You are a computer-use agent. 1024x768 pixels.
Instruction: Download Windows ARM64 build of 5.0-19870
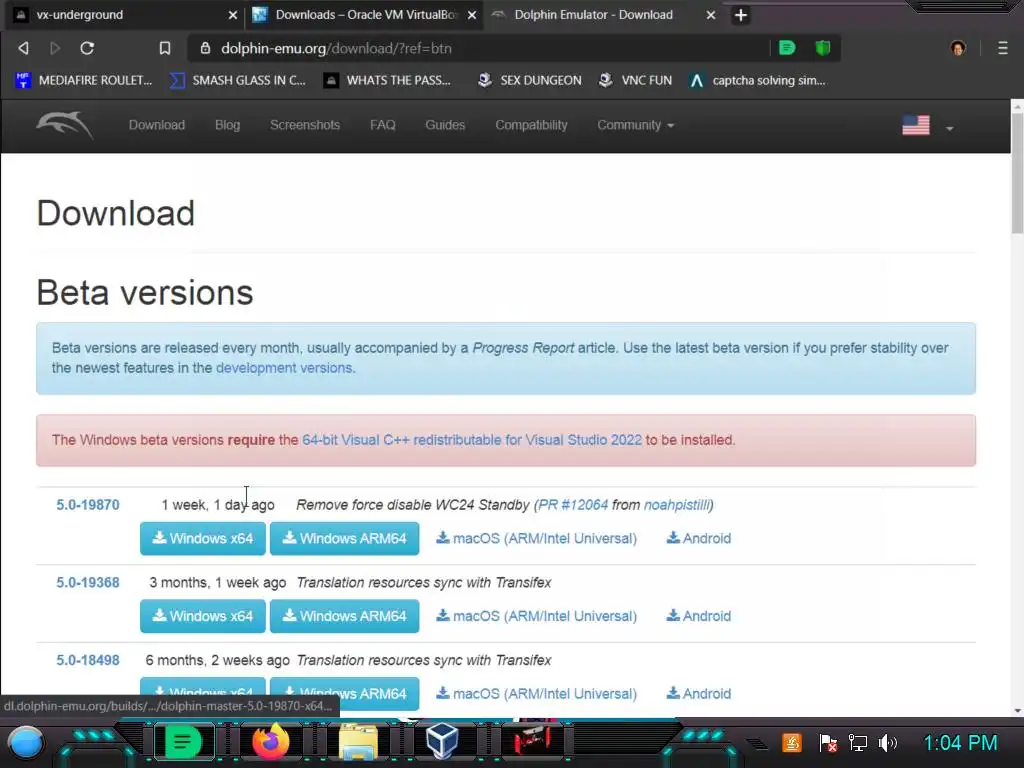click(x=344, y=538)
